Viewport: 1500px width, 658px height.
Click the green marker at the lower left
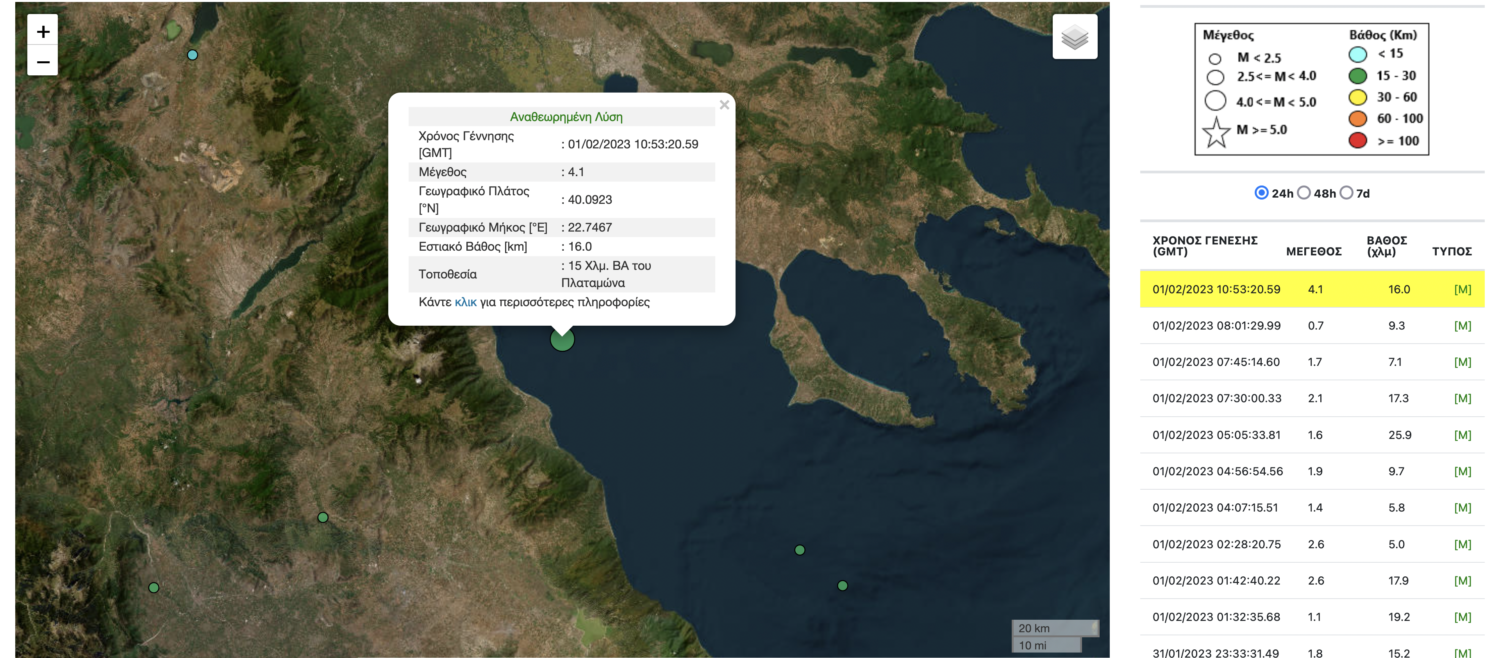[154, 587]
